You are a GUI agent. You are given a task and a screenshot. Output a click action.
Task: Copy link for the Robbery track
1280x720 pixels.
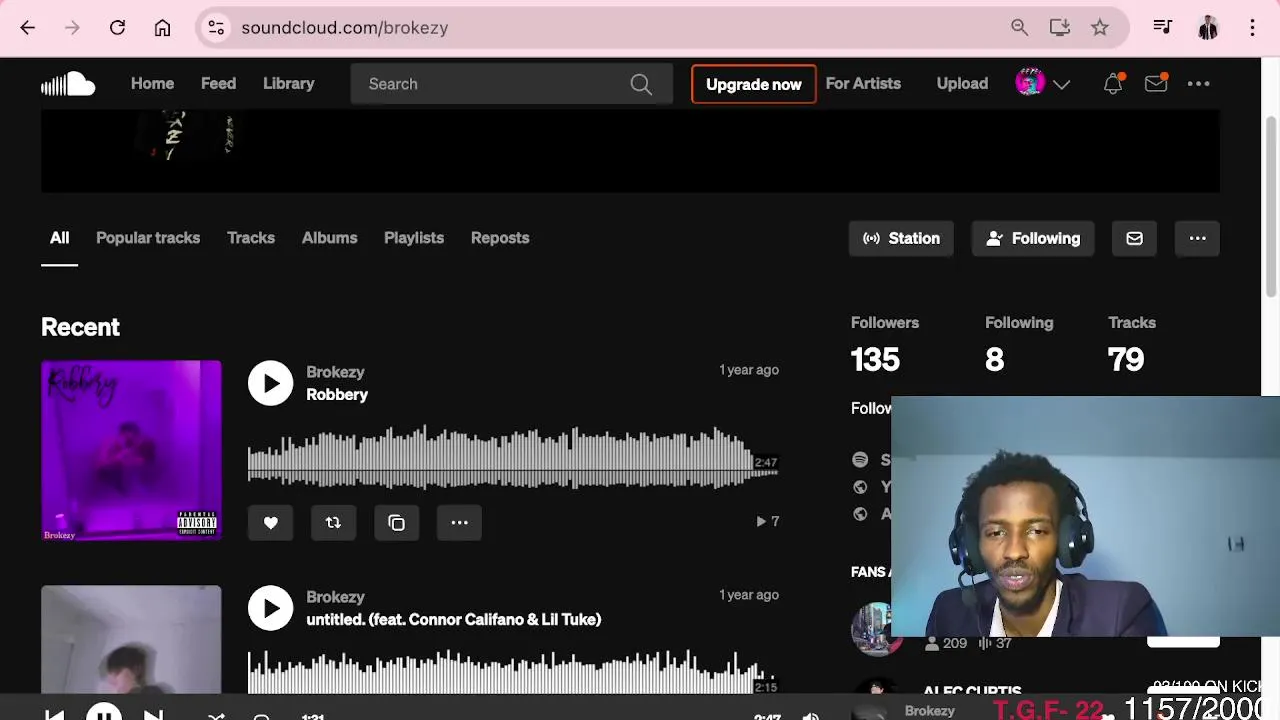[396, 522]
